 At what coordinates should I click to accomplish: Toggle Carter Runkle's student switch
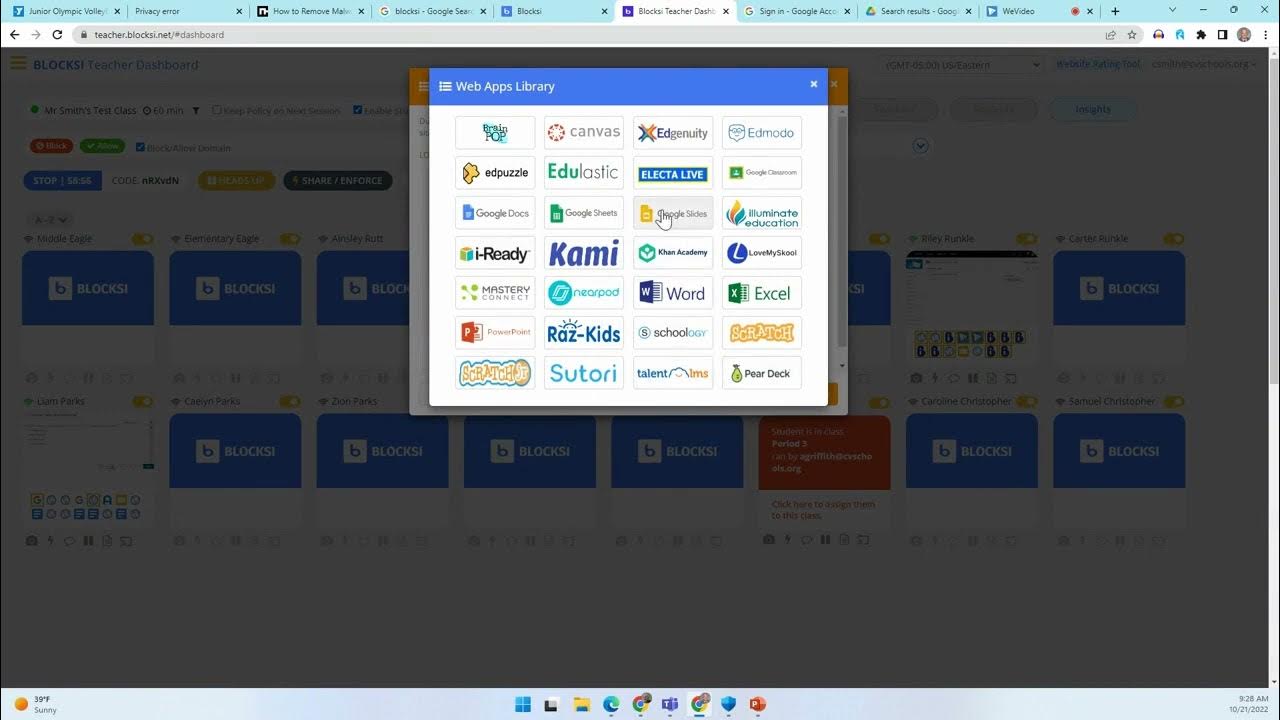(1174, 239)
